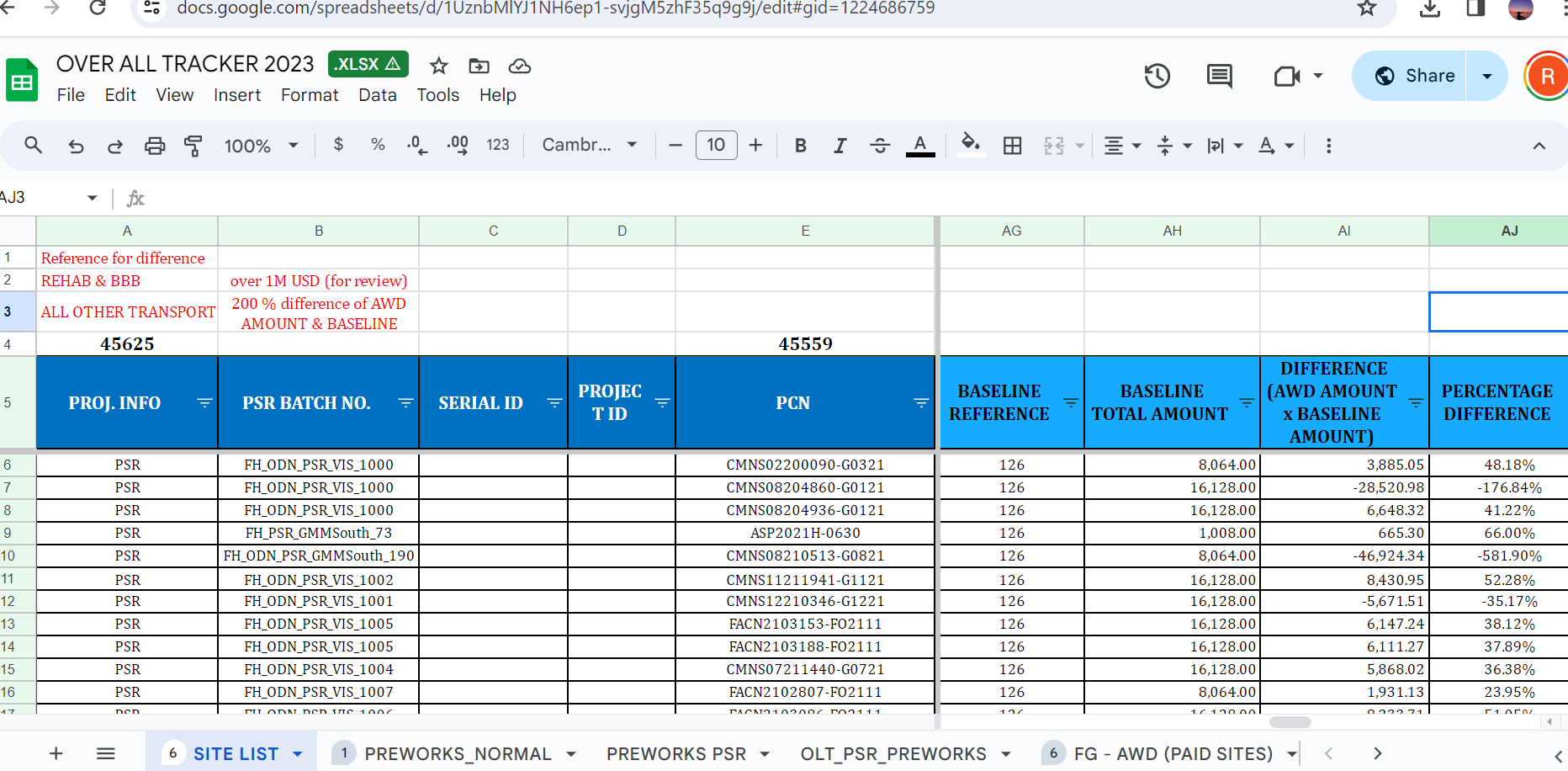
Task: Open filter for SERIAL ID column
Action: tap(554, 402)
